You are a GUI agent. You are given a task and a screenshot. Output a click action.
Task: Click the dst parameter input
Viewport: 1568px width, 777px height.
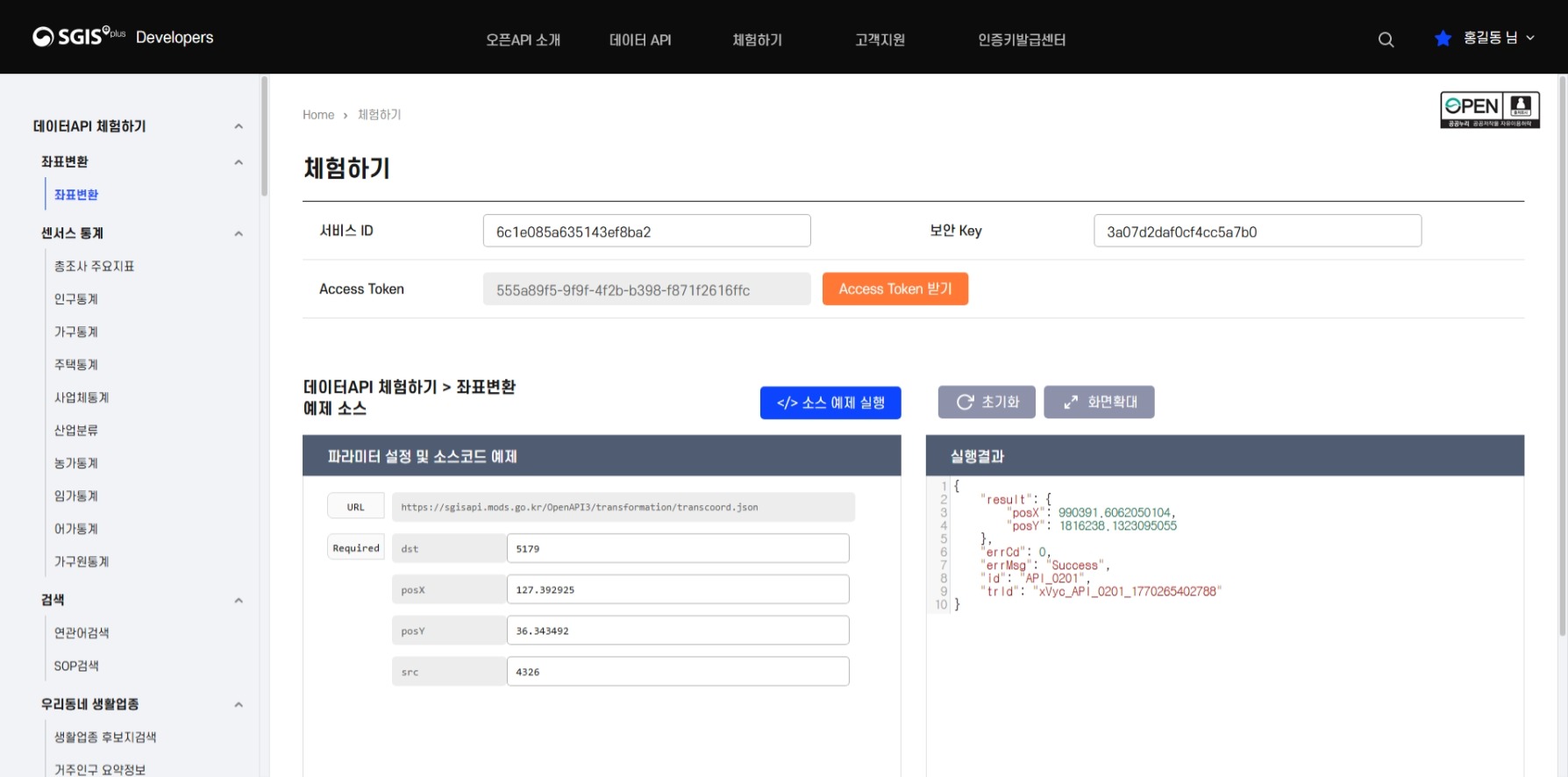click(x=678, y=548)
